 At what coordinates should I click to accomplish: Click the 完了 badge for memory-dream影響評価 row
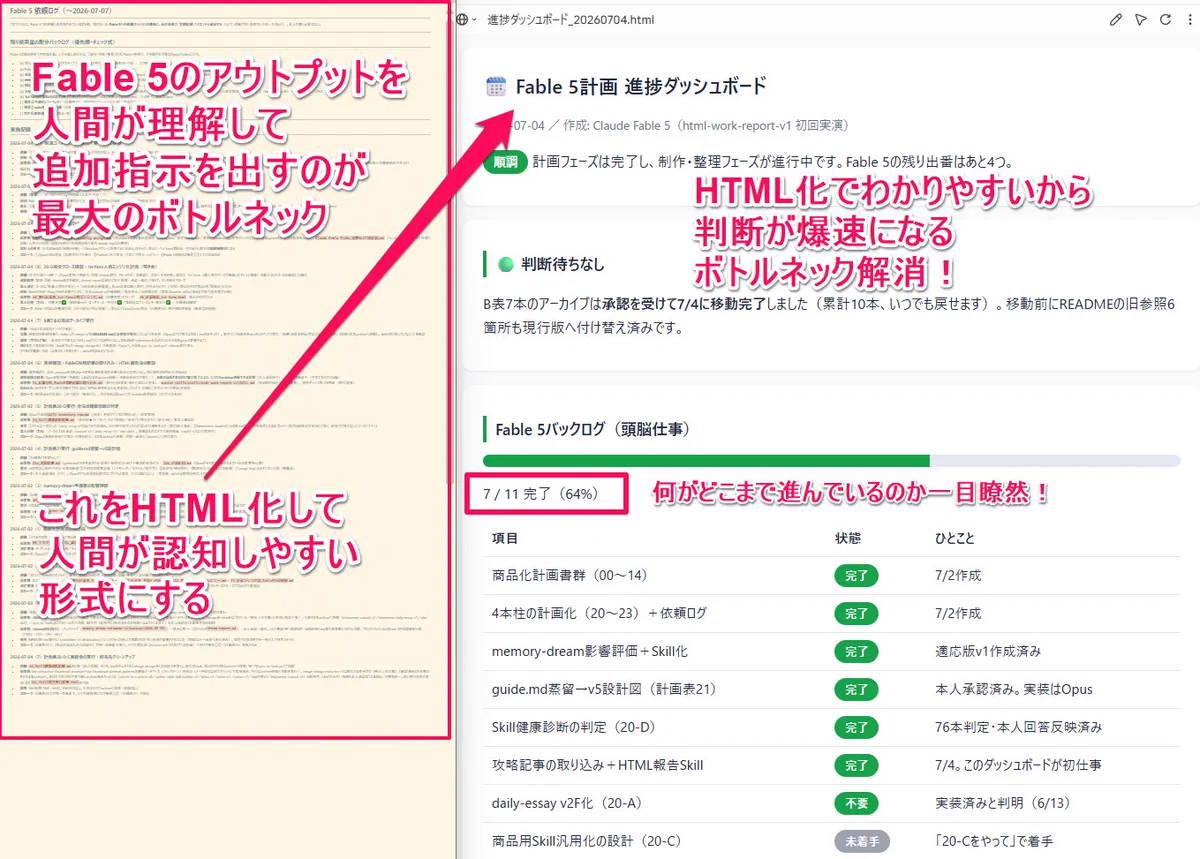click(856, 652)
